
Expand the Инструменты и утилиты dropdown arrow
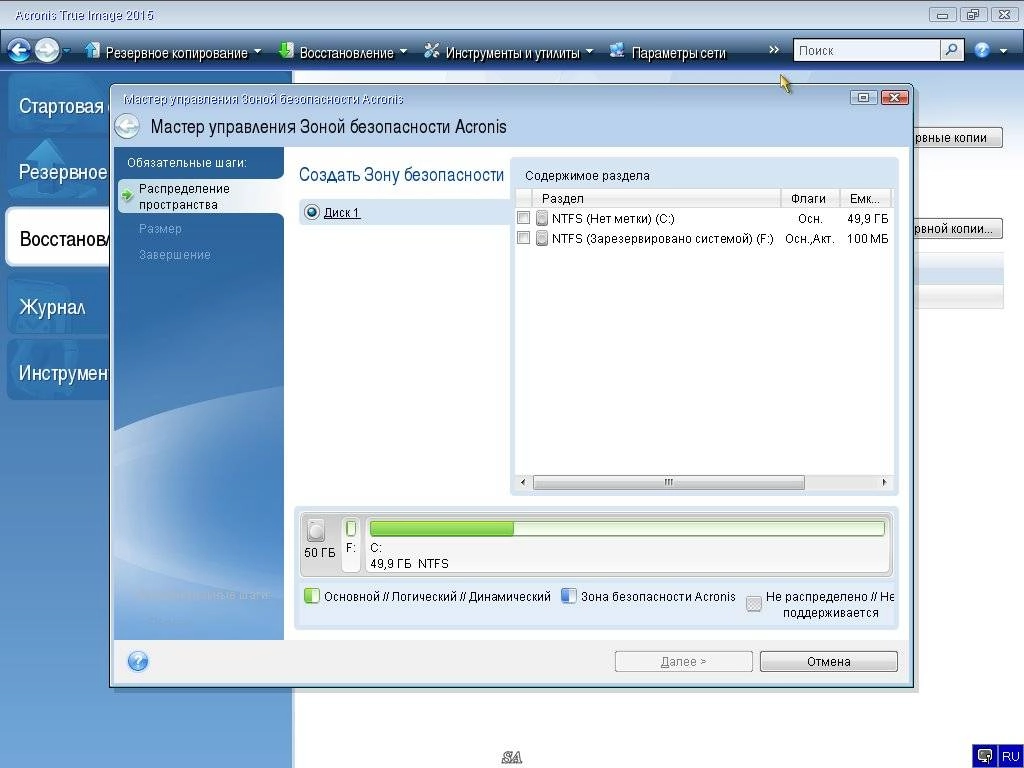click(x=589, y=51)
